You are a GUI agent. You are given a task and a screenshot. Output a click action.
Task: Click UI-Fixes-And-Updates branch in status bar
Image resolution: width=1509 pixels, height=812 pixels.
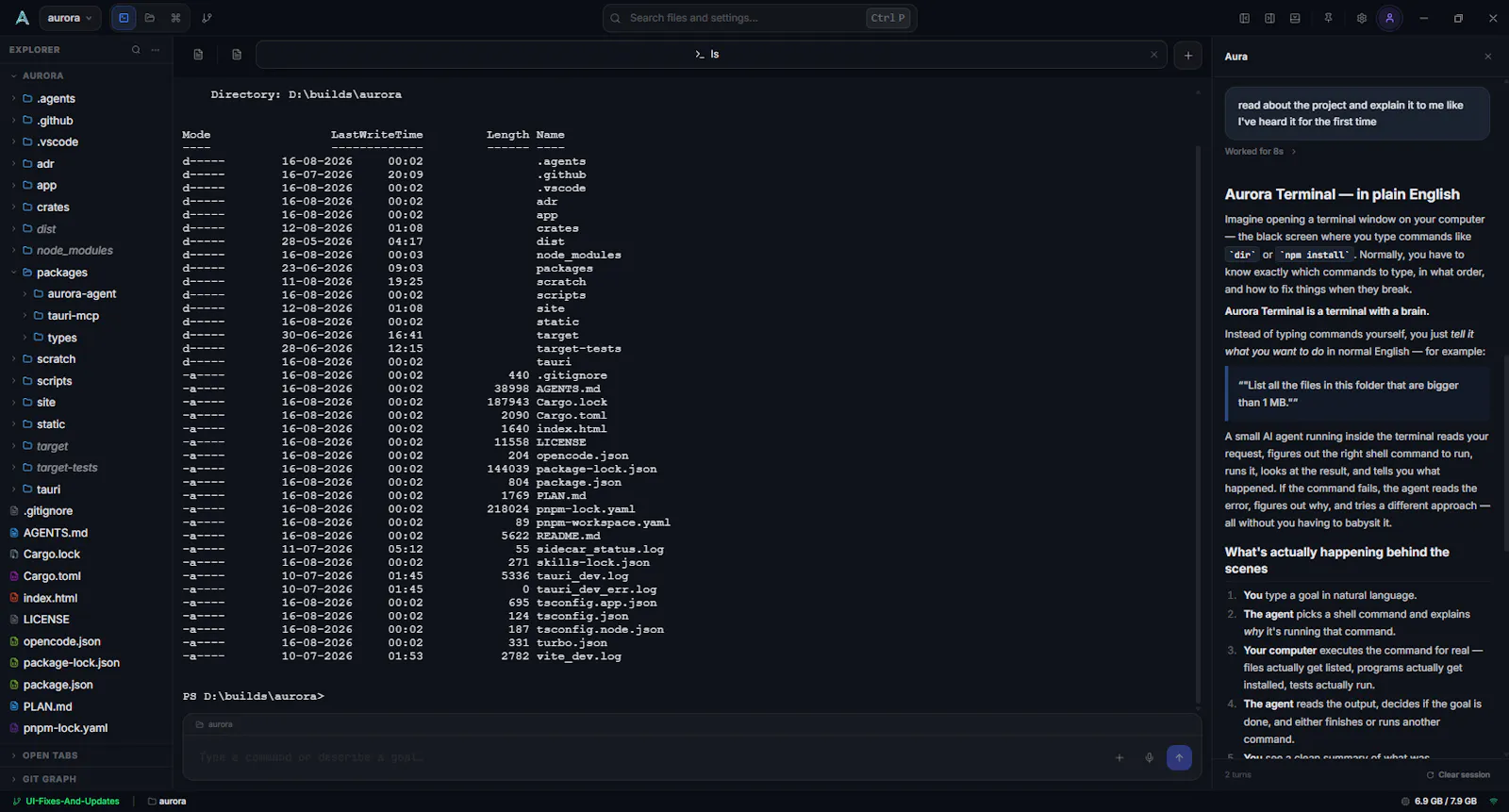[66, 802]
